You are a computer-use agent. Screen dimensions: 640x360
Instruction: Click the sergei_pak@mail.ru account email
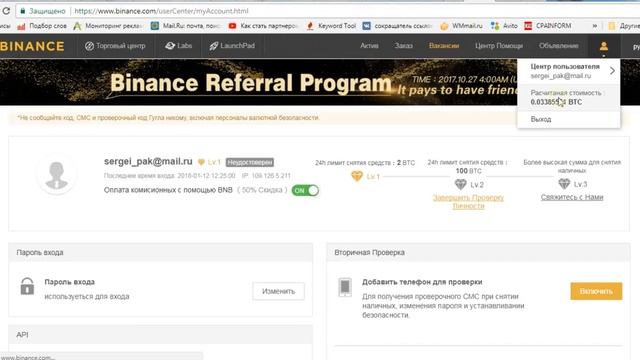click(148, 161)
